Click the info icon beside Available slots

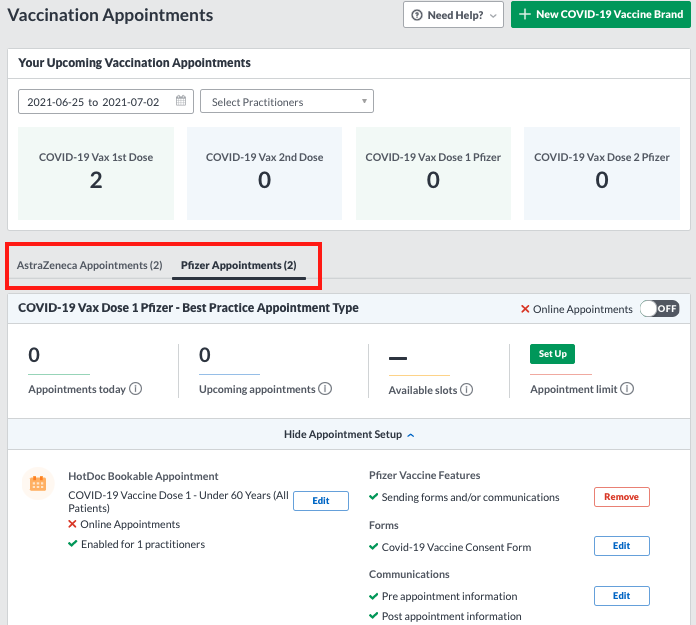click(x=467, y=390)
